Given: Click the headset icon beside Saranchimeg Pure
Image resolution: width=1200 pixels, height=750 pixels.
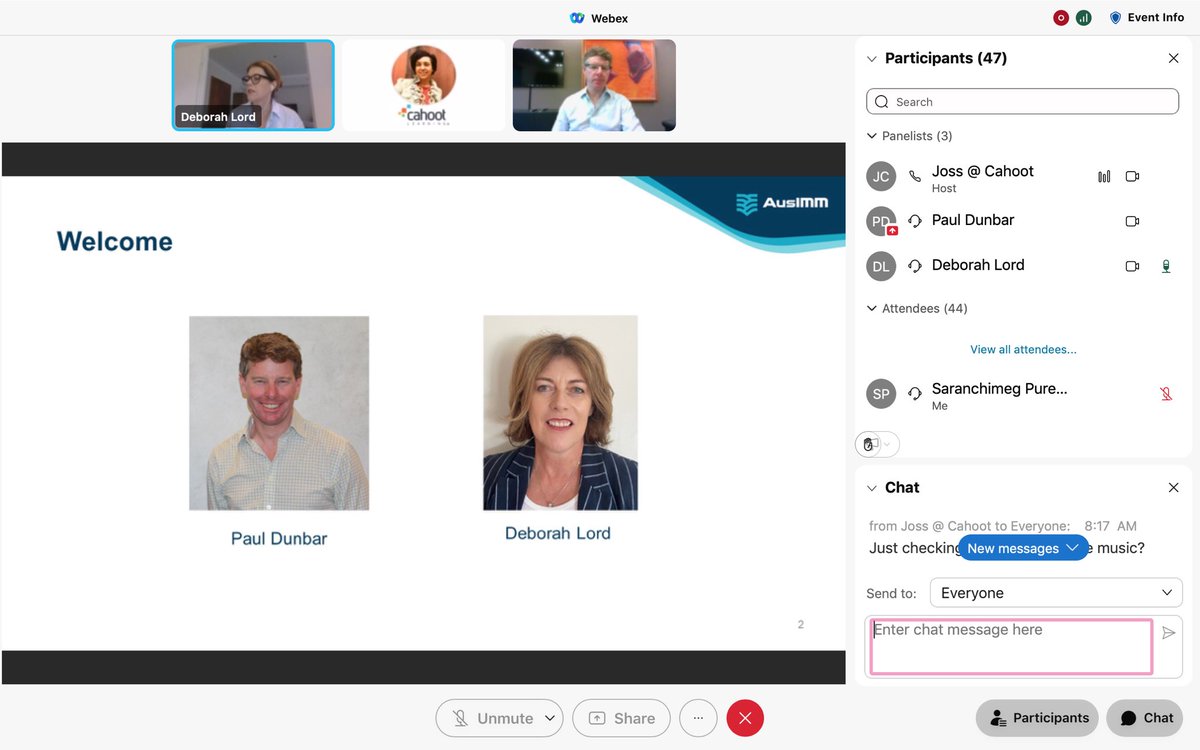Looking at the screenshot, I should (915, 393).
